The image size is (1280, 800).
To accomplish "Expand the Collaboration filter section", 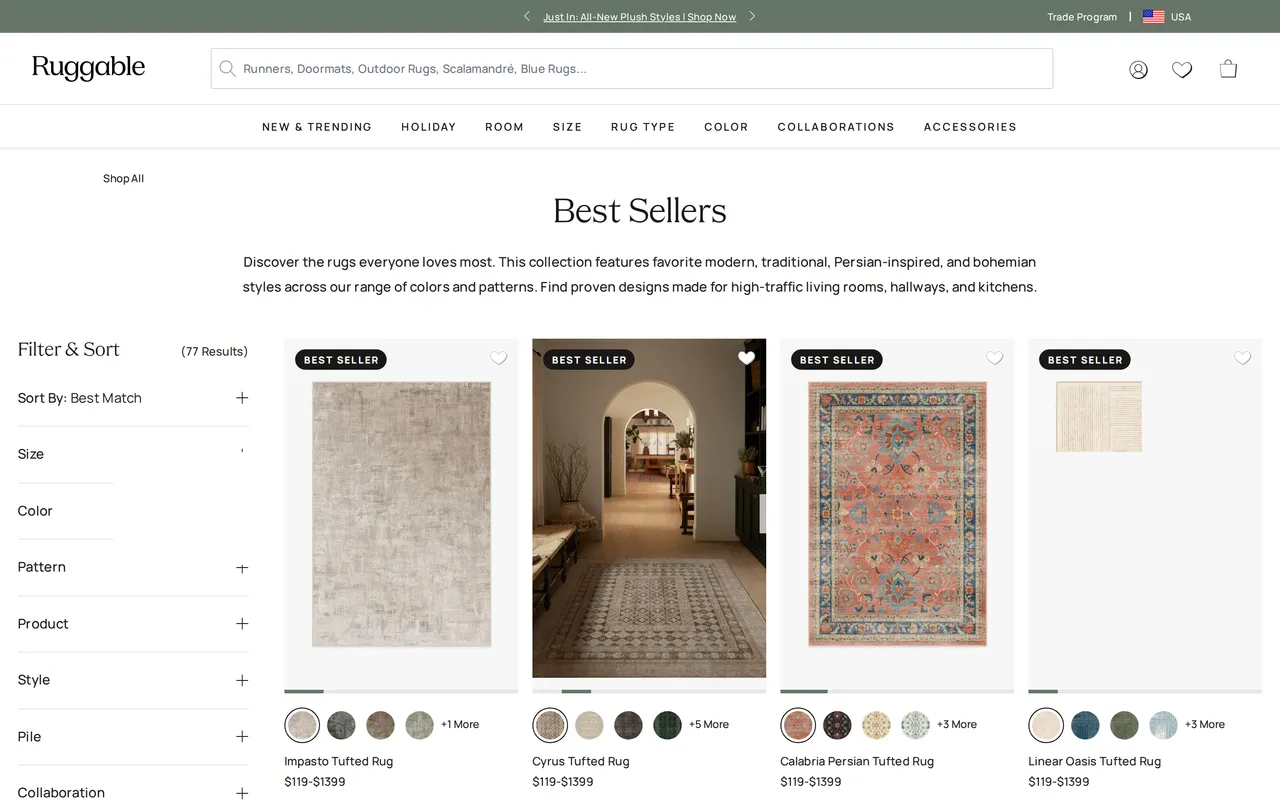I will pos(133,792).
